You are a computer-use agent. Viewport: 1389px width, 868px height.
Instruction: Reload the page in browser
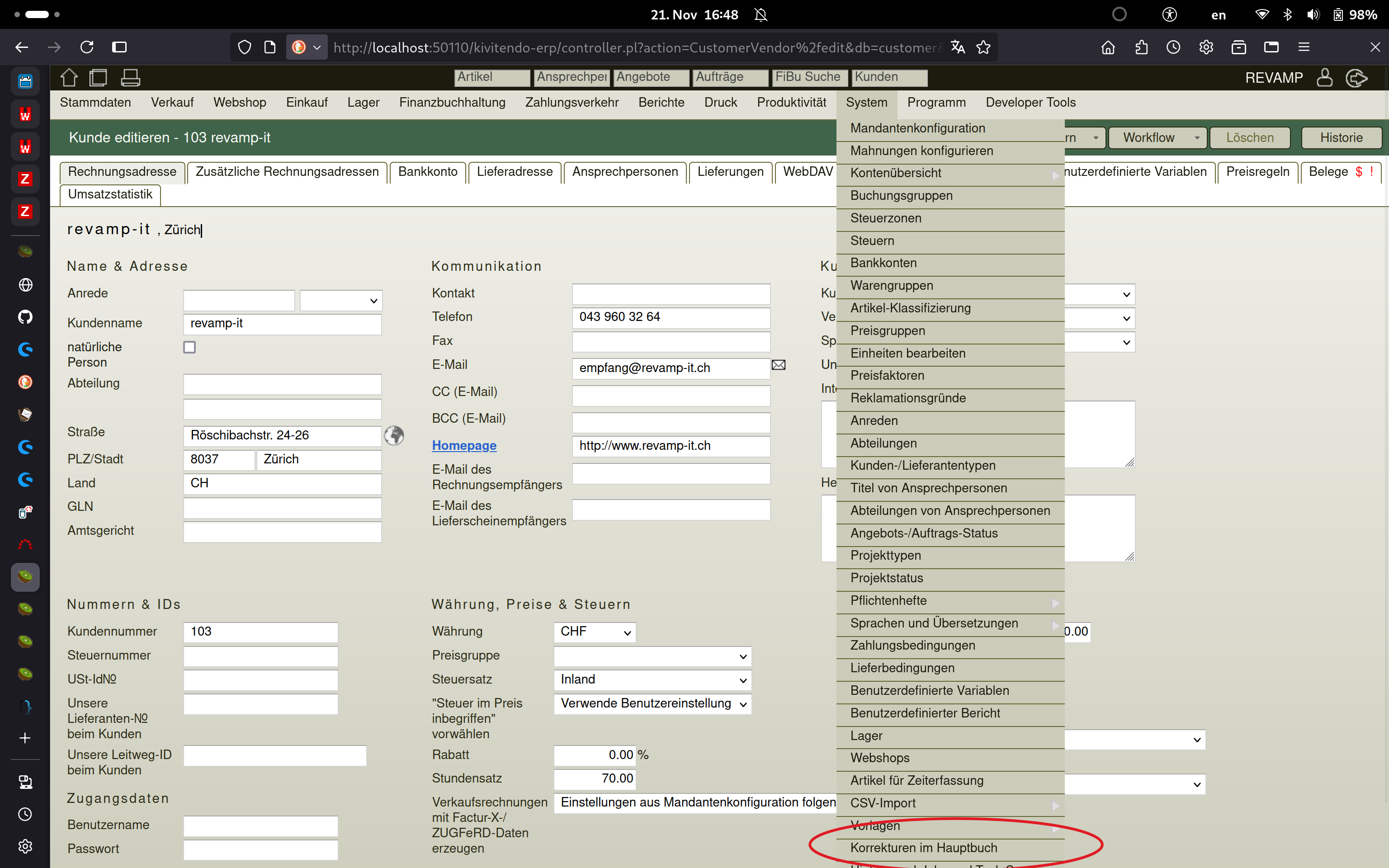coord(87,47)
